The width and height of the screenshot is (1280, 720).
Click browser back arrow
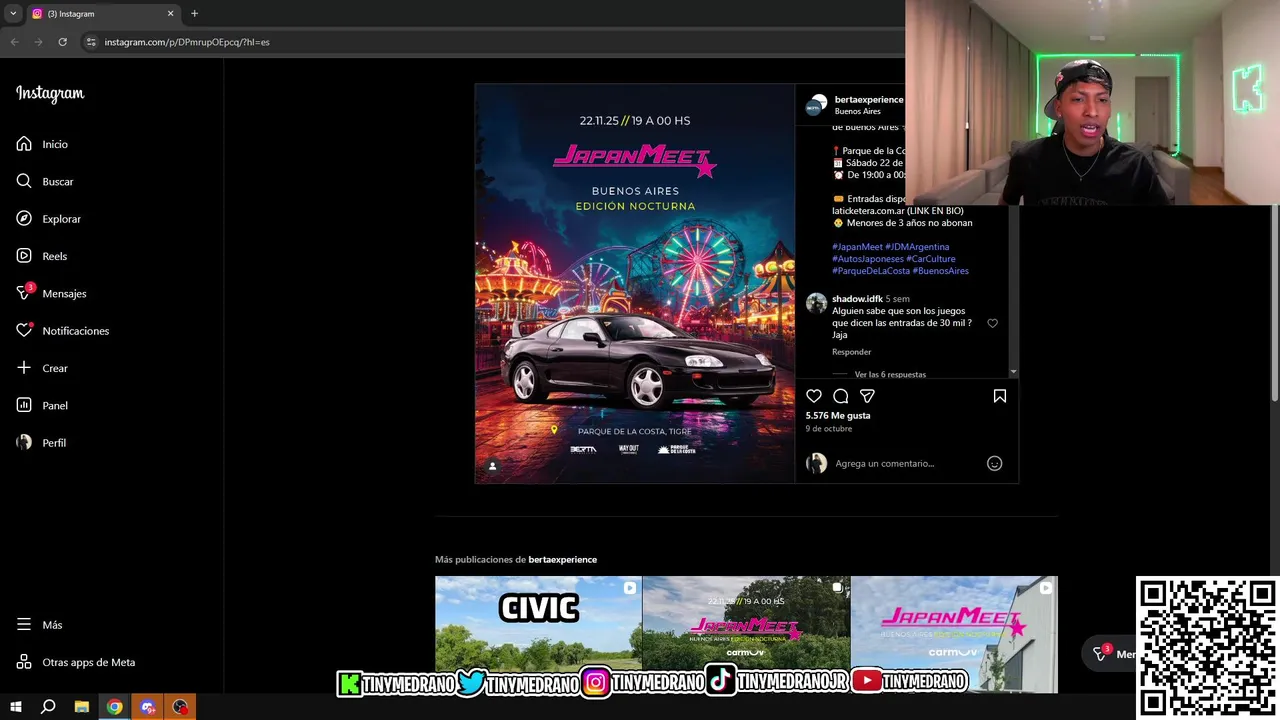(14, 42)
